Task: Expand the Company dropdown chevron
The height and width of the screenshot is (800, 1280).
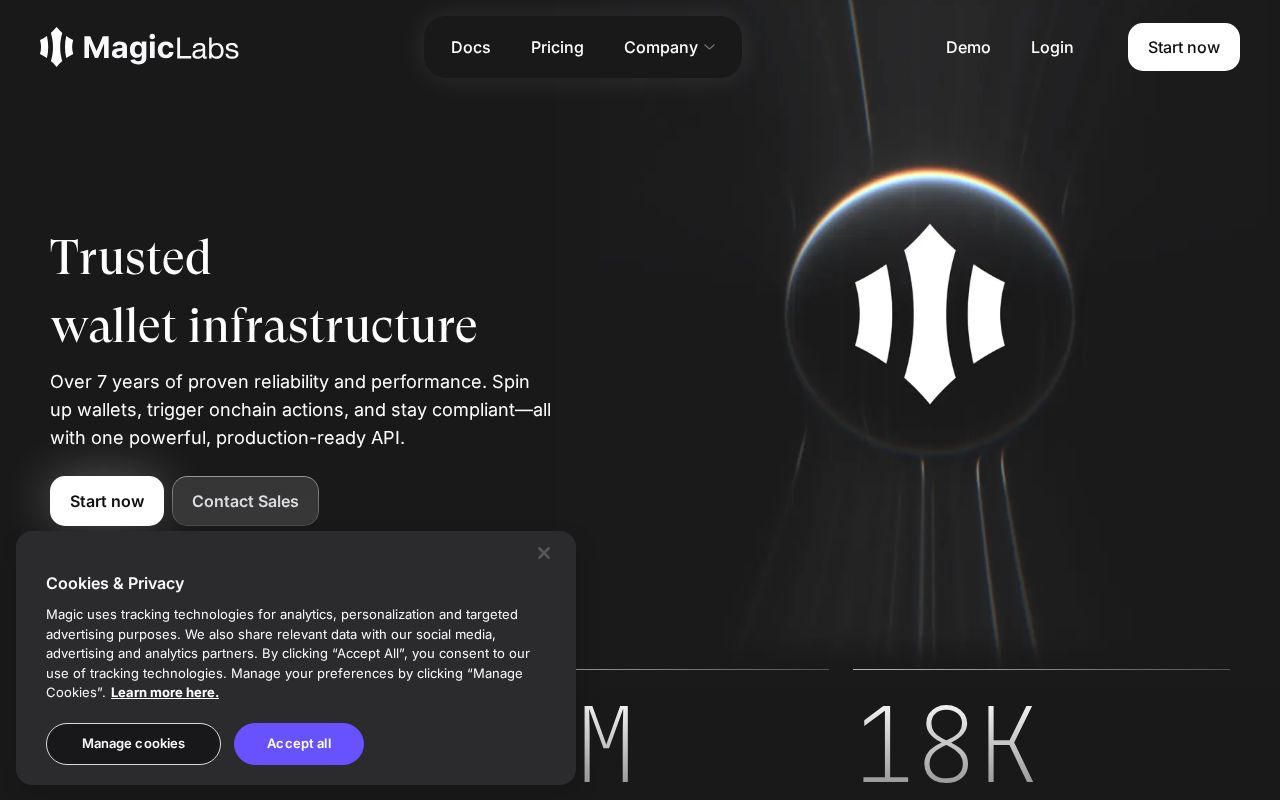Action: (710, 47)
